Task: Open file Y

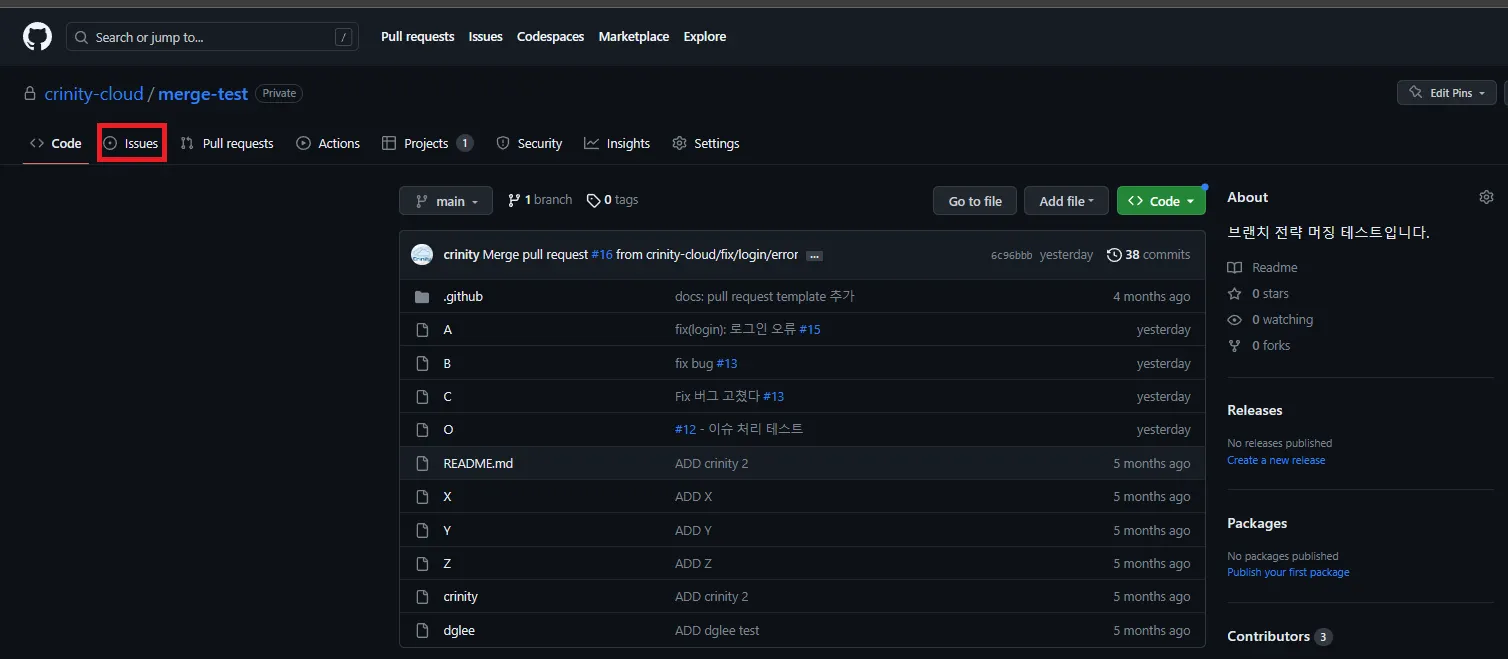Action: 447,531
